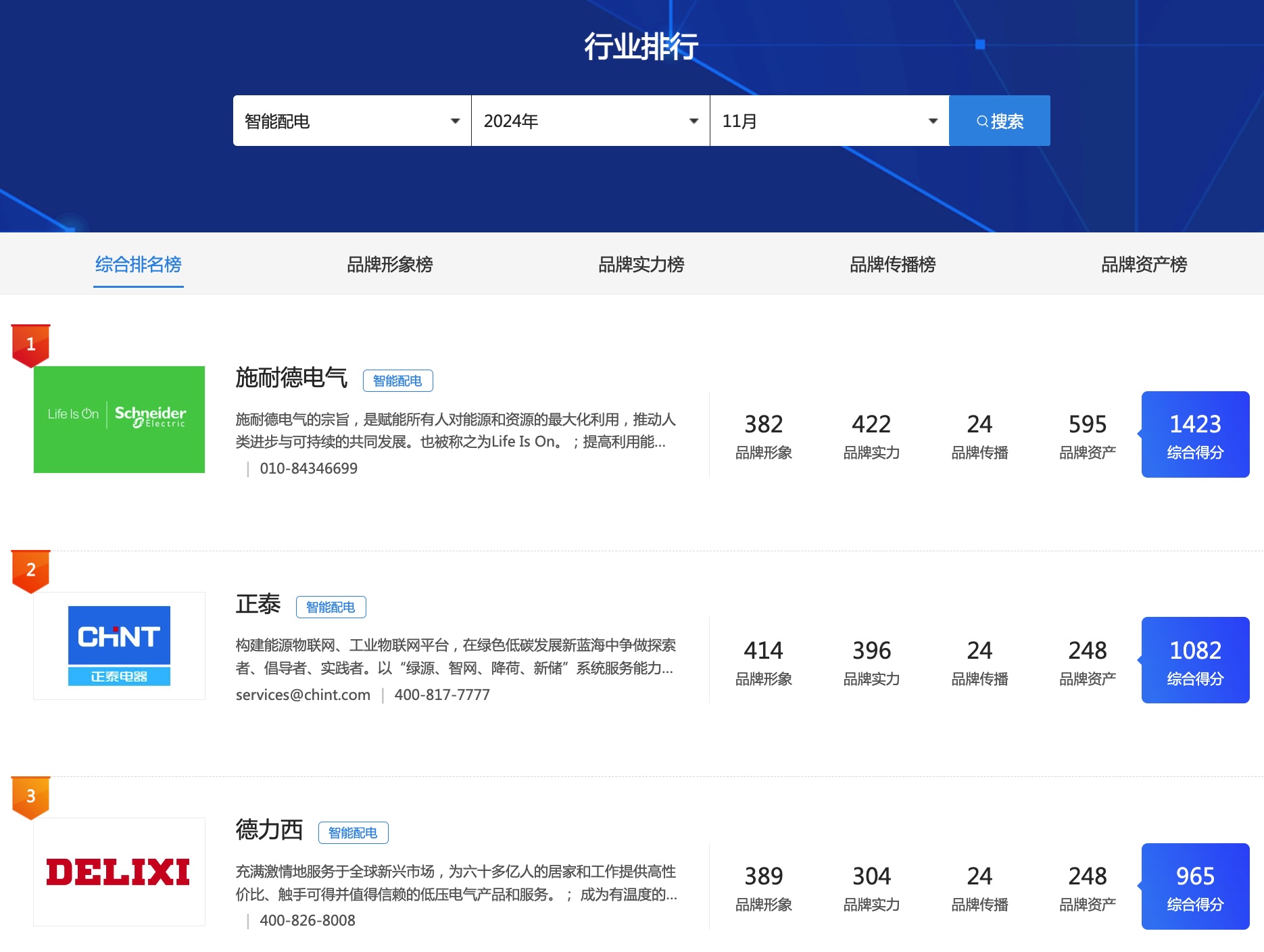Click the phone number 400-817-7777
The width and height of the screenshot is (1264, 952).
(x=442, y=695)
